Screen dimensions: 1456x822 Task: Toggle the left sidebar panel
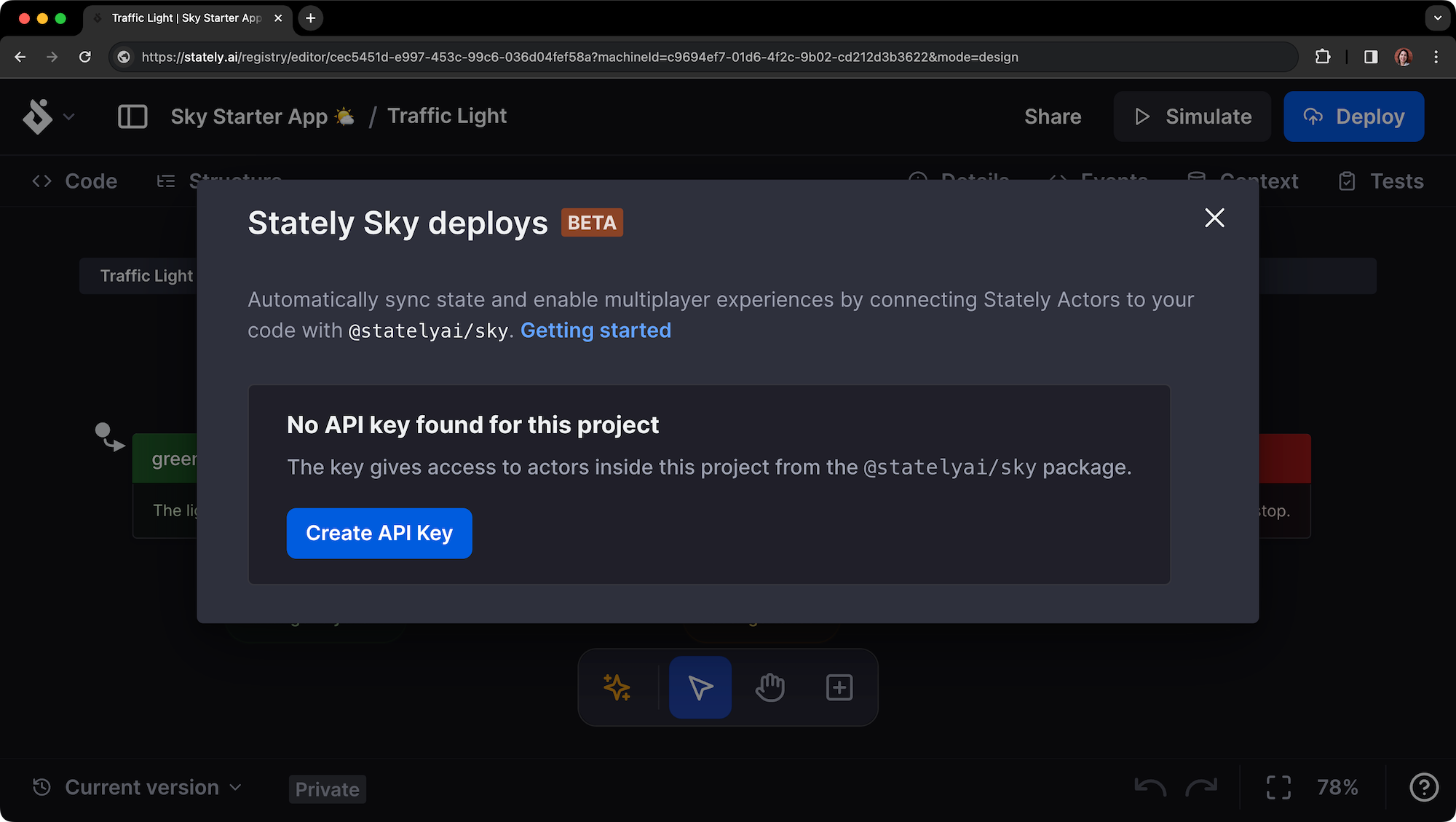pyautogui.click(x=132, y=116)
